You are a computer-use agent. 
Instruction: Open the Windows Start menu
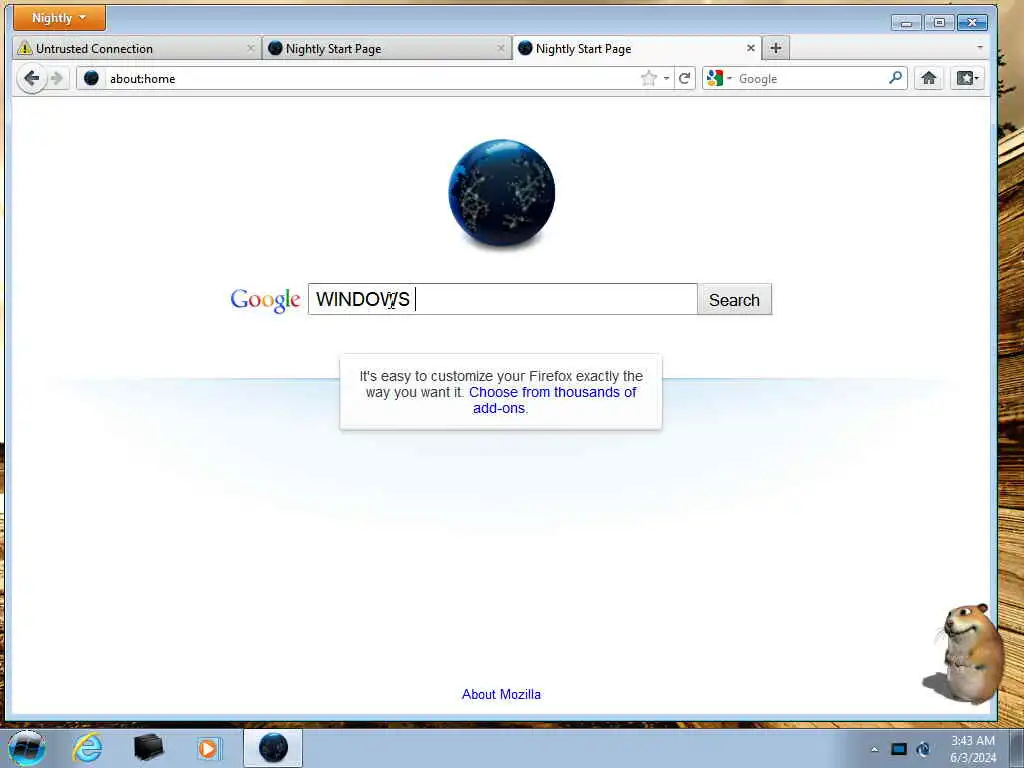click(27, 748)
